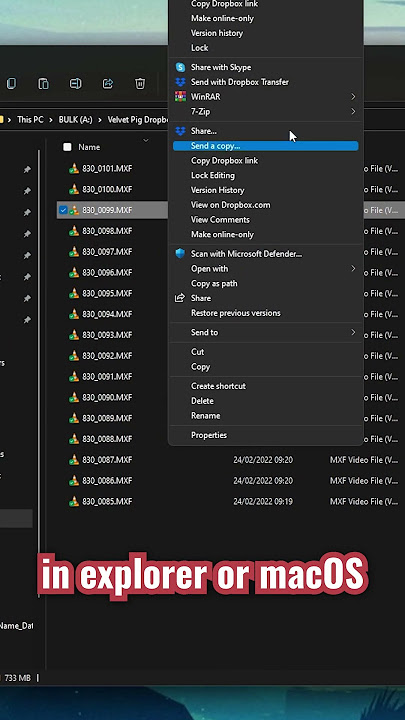The width and height of the screenshot is (405, 720).
Task: Click the Skype icon beside Share with Skype
Action: [x=180, y=68]
